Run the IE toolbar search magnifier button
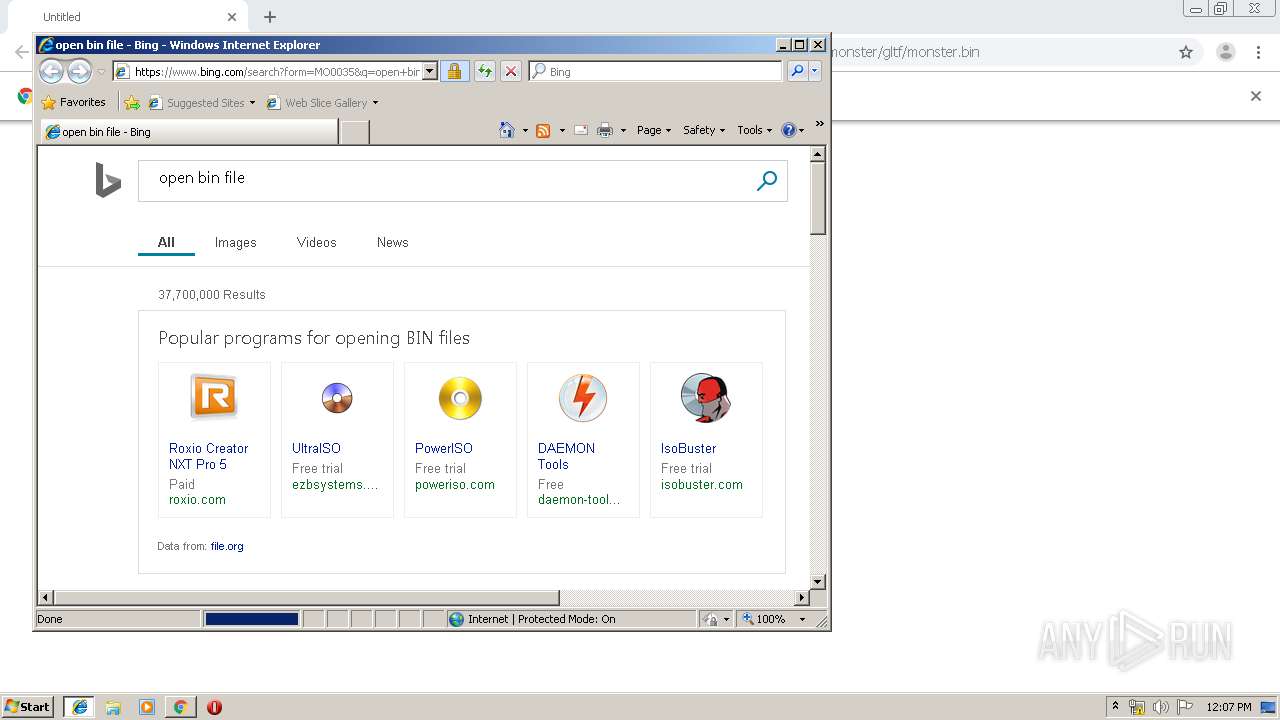The image size is (1280, 720). coord(797,71)
